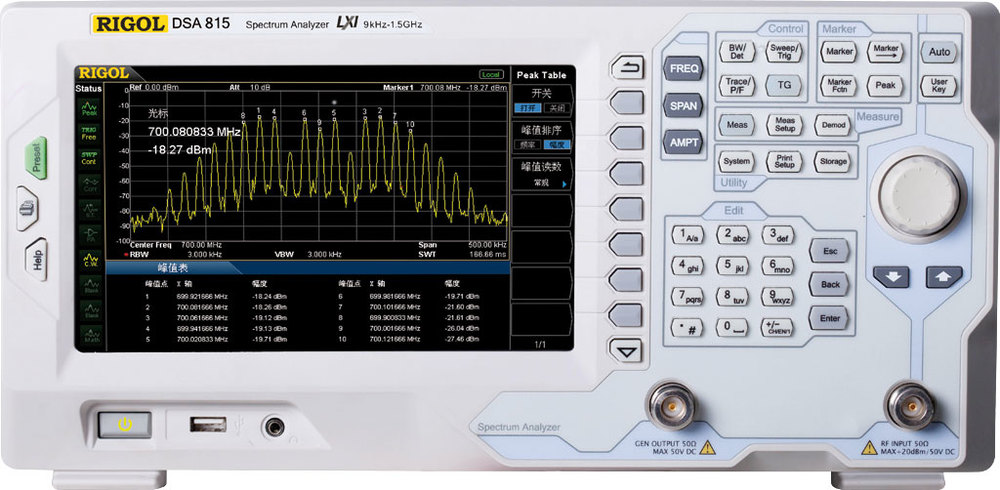This screenshot has width=1000, height=490.
Task: Open the SPAN menu
Action: 684,105
